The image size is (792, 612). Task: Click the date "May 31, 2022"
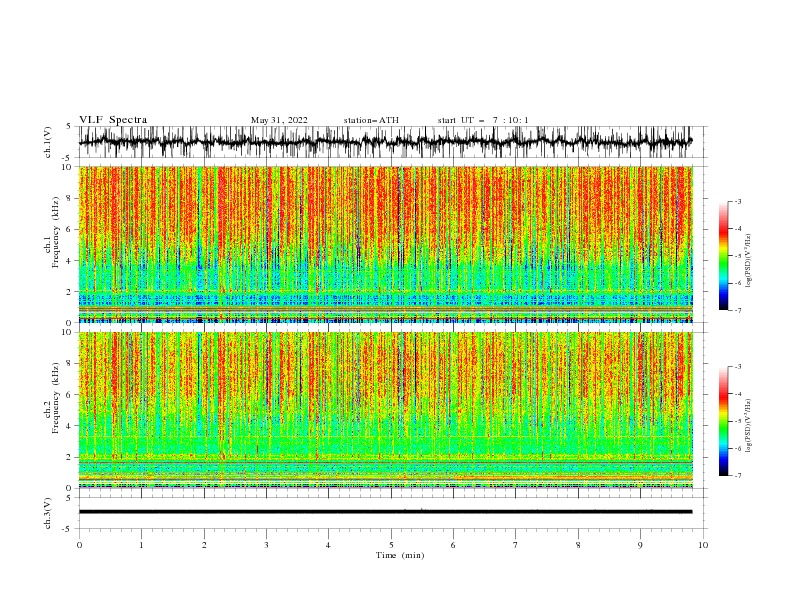click(x=279, y=120)
